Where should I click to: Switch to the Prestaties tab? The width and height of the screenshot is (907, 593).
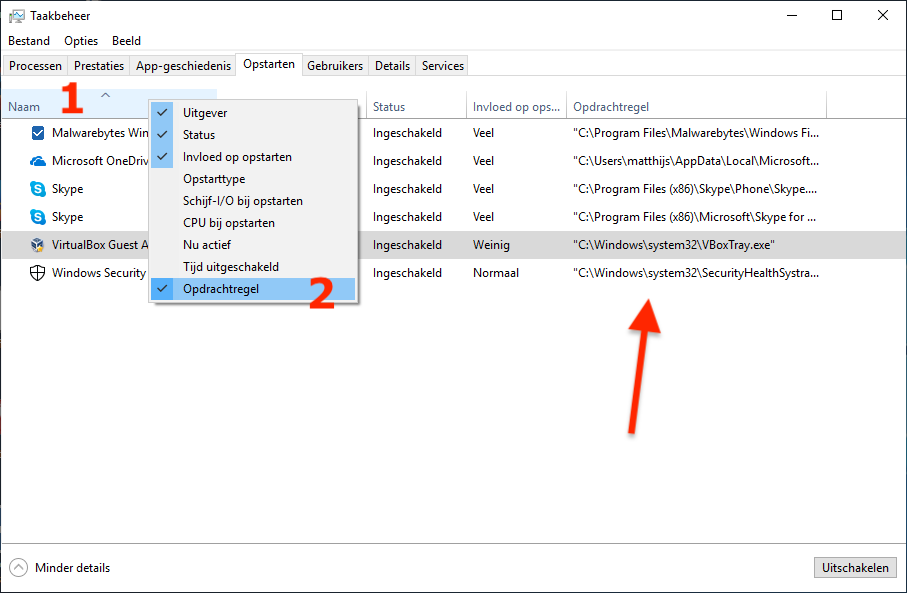[x=99, y=66]
